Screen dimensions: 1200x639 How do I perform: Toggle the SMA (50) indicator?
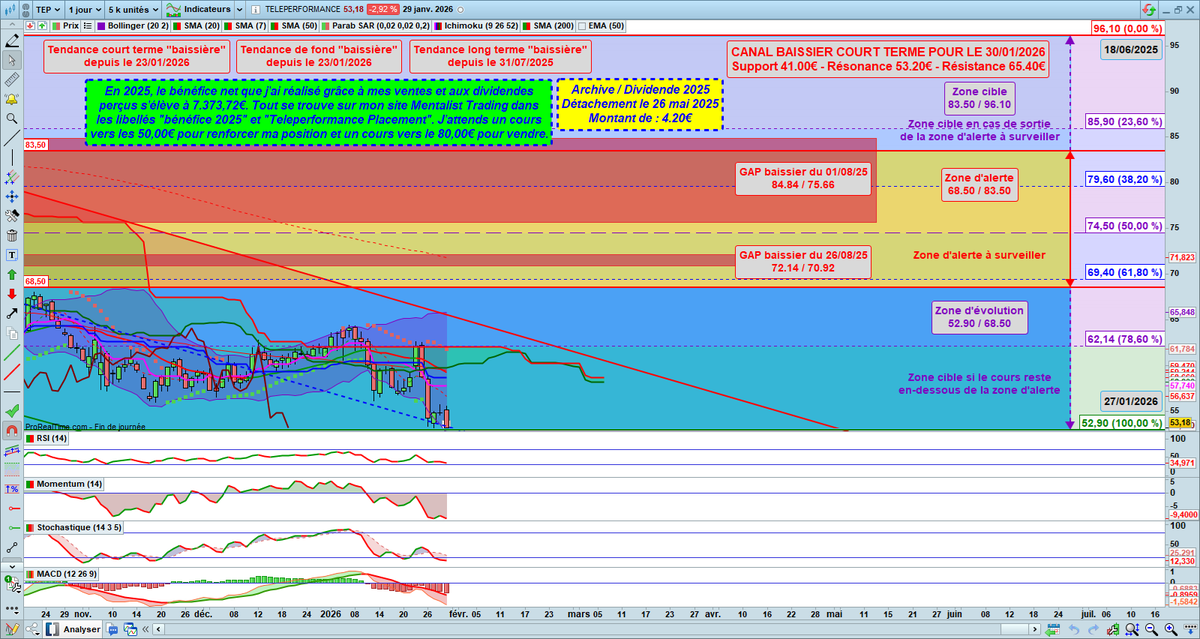click(x=293, y=25)
